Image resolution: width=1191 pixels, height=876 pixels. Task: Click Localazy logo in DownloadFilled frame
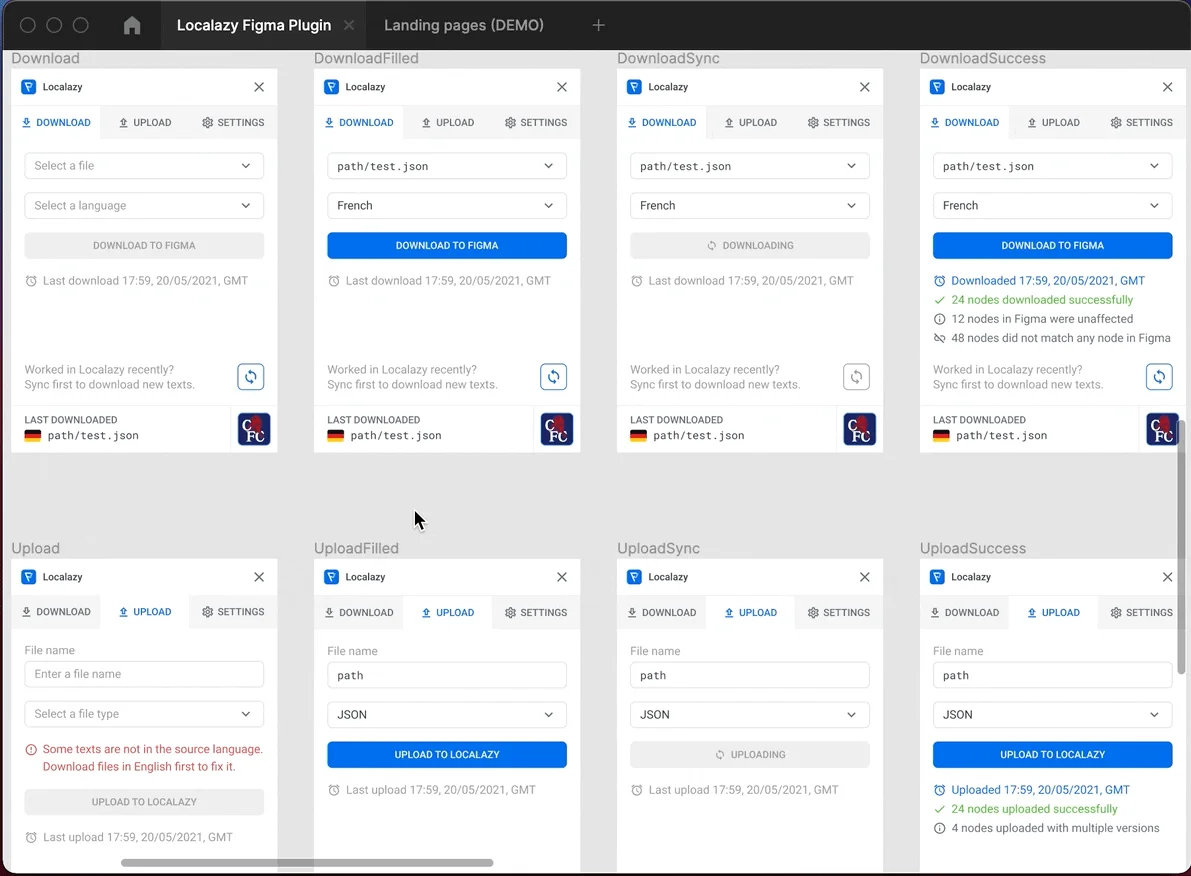[x=331, y=87]
